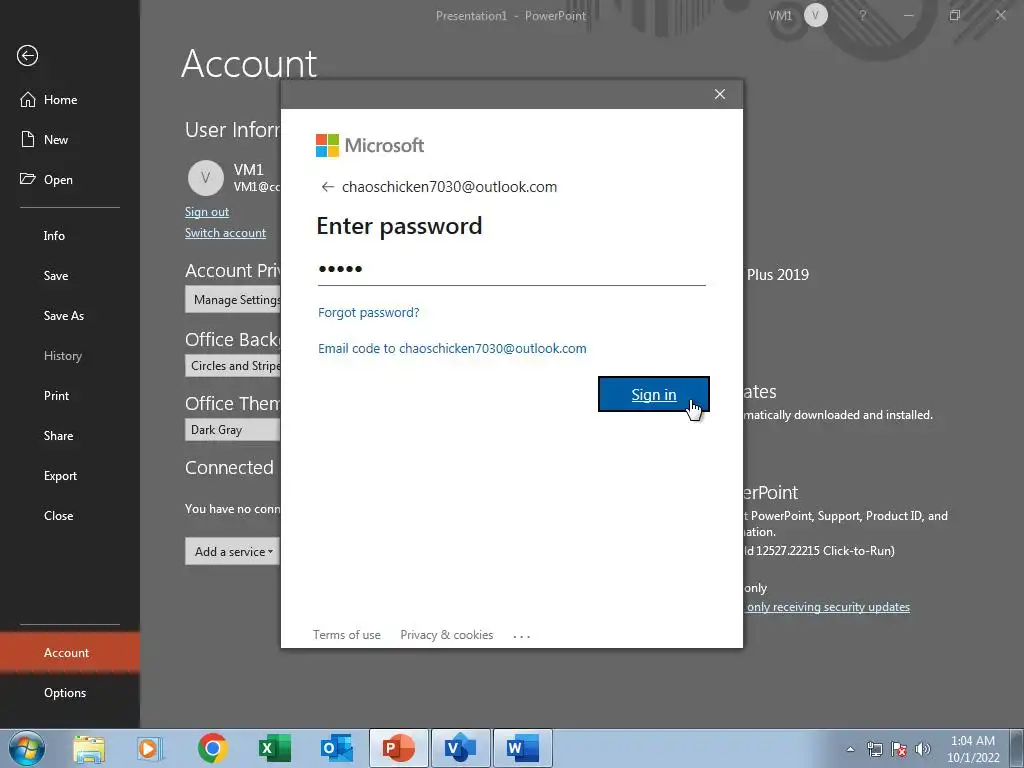The image size is (1024, 768).
Task: Click the more options ellipsis in dialog footer
Action: [522, 635]
